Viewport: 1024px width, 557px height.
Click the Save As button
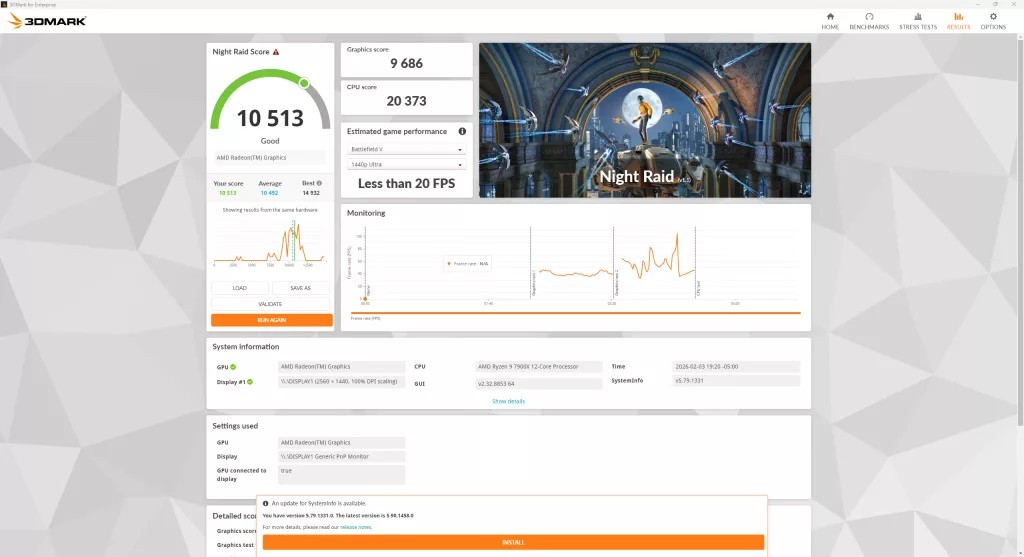(x=301, y=288)
